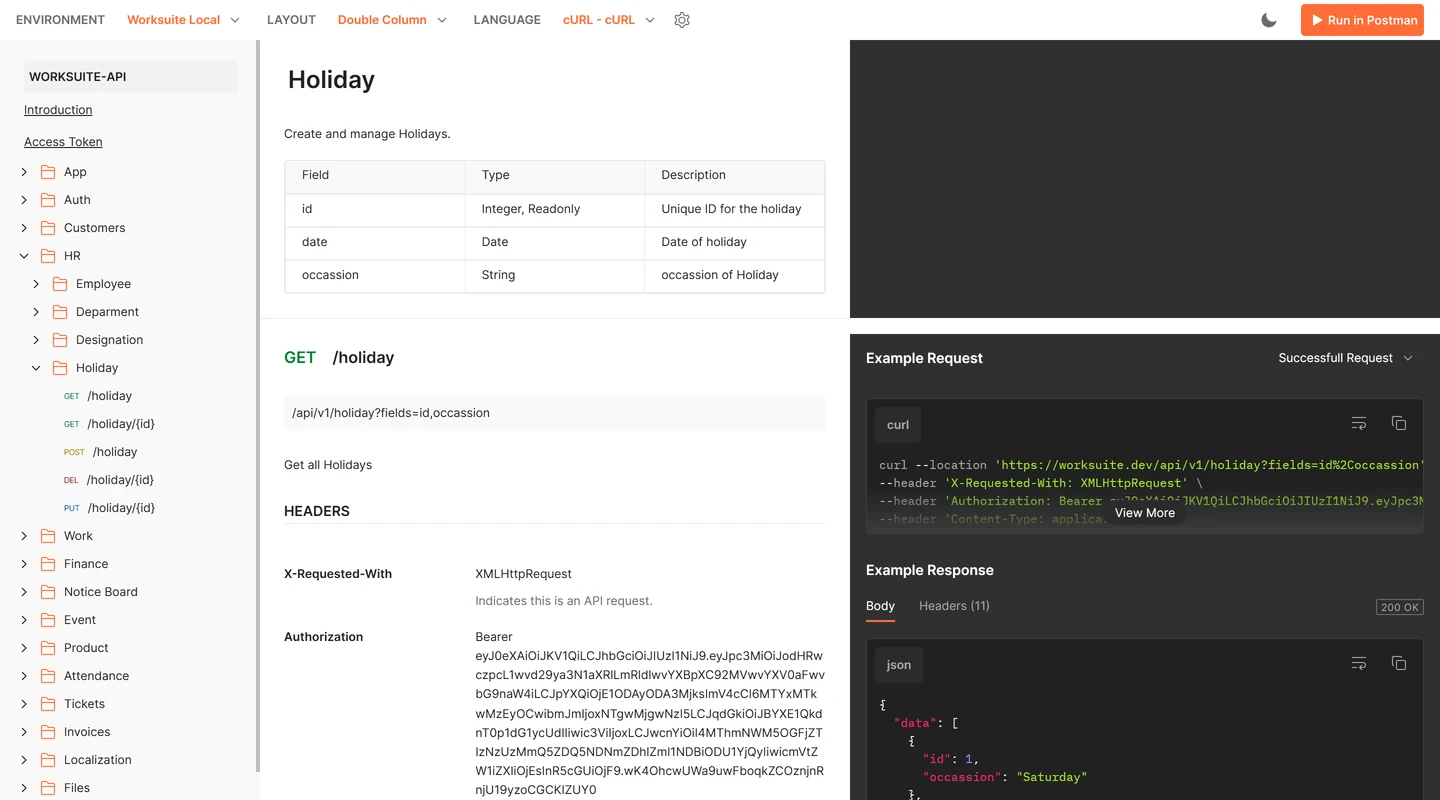
Task: Click the Event folder icon
Action: [48, 620]
